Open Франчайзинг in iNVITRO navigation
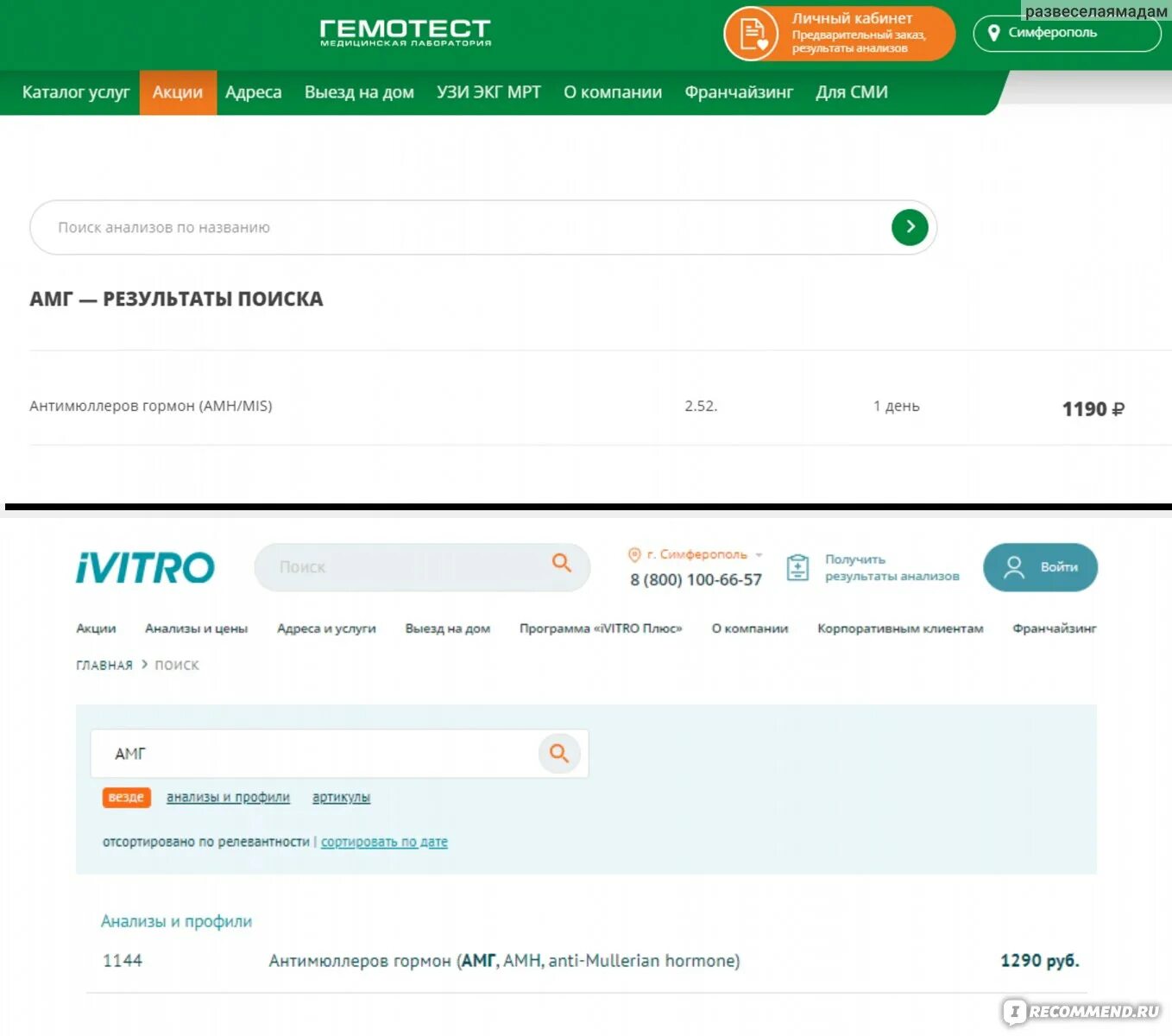The height and width of the screenshot is (1036, 1172). pyautogui.click(x=1055, y=629)
